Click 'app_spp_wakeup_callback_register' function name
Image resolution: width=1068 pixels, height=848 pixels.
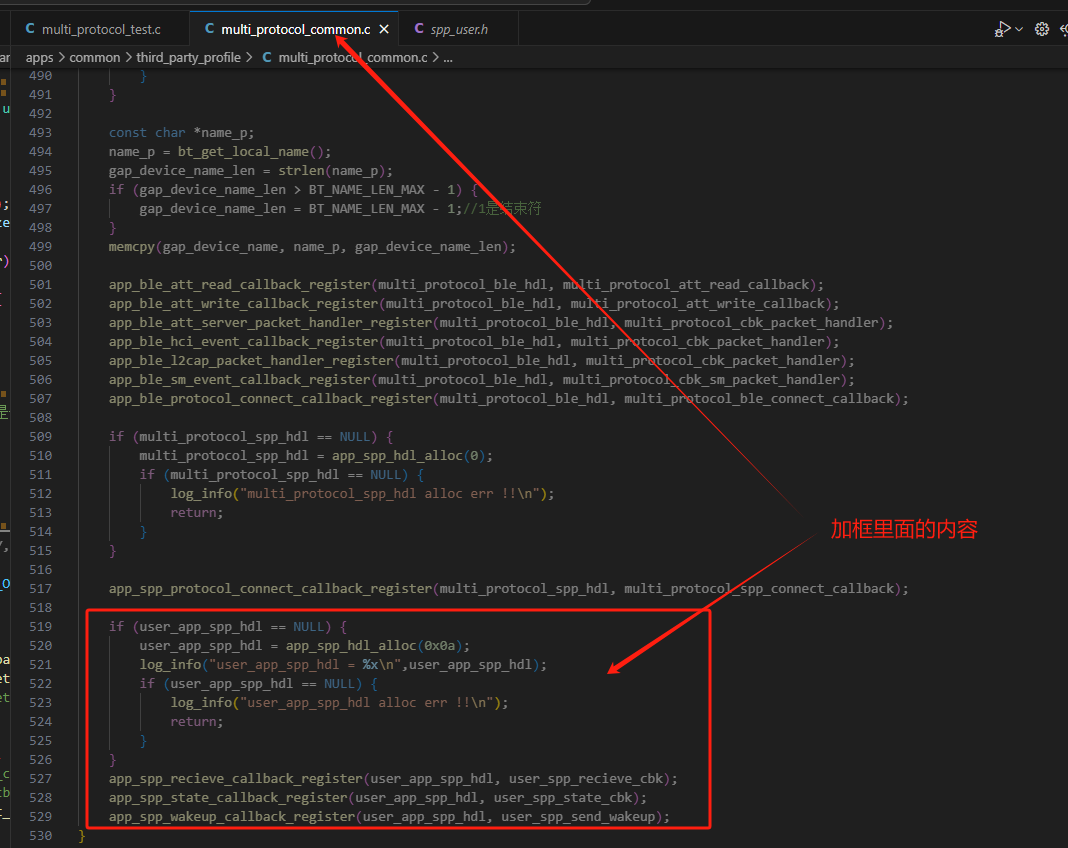coord(232,817)
